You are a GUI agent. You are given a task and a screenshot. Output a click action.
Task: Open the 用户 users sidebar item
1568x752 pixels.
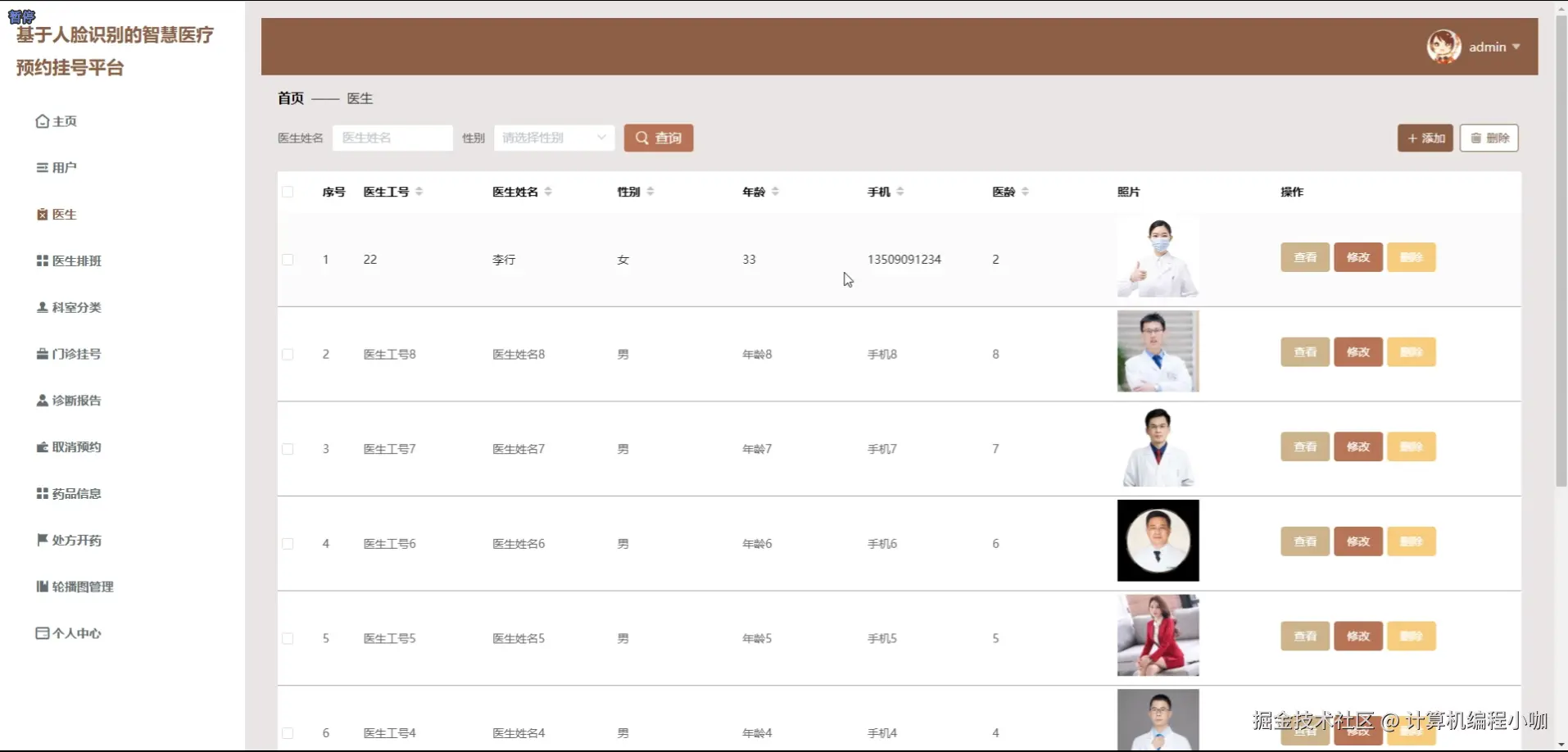pos(57,168)
